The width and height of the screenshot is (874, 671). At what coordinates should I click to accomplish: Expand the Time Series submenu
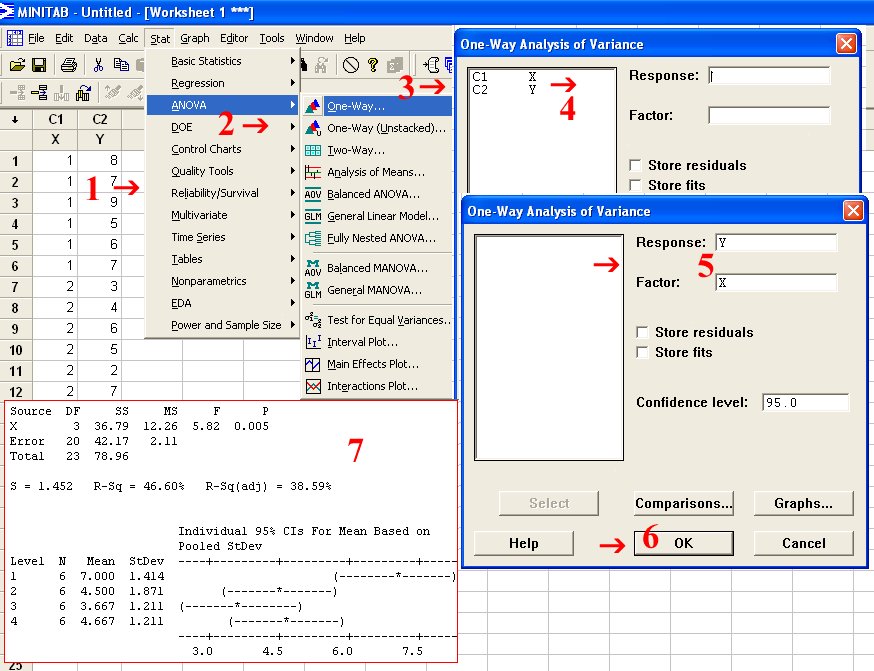tap(223, 237)
